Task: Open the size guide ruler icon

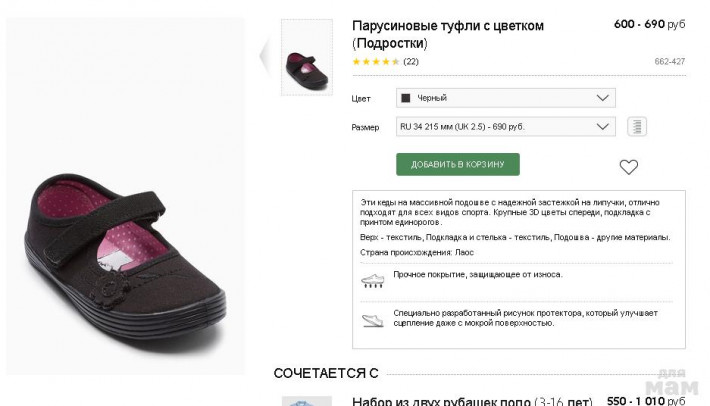Action: click(636, 127)
